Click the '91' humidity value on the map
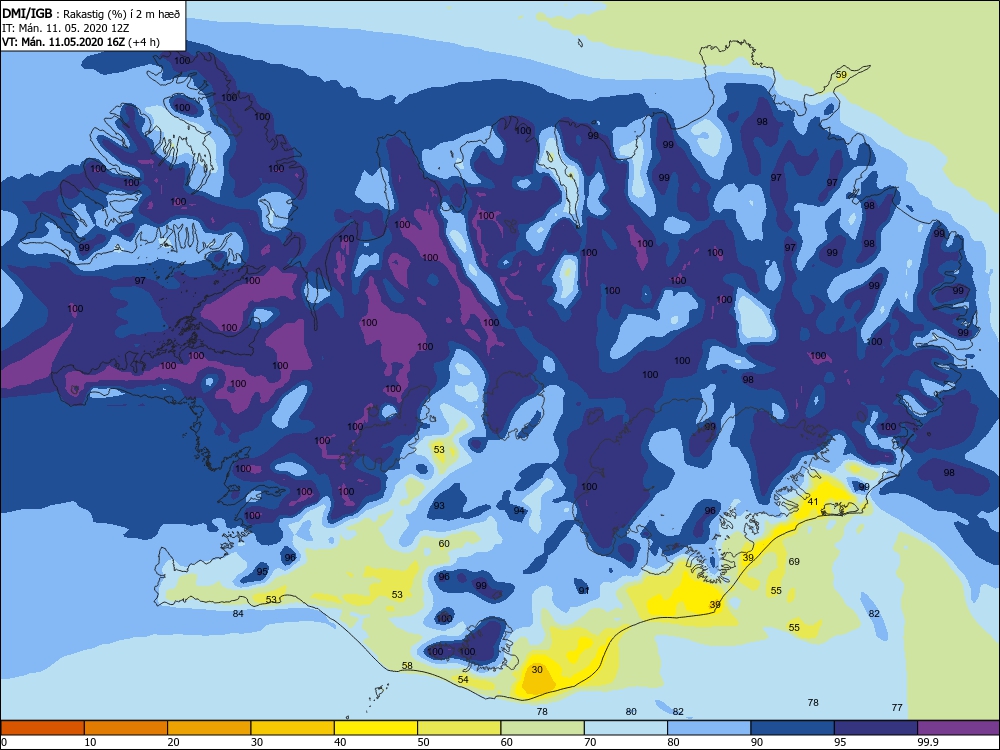 [584, 591]
